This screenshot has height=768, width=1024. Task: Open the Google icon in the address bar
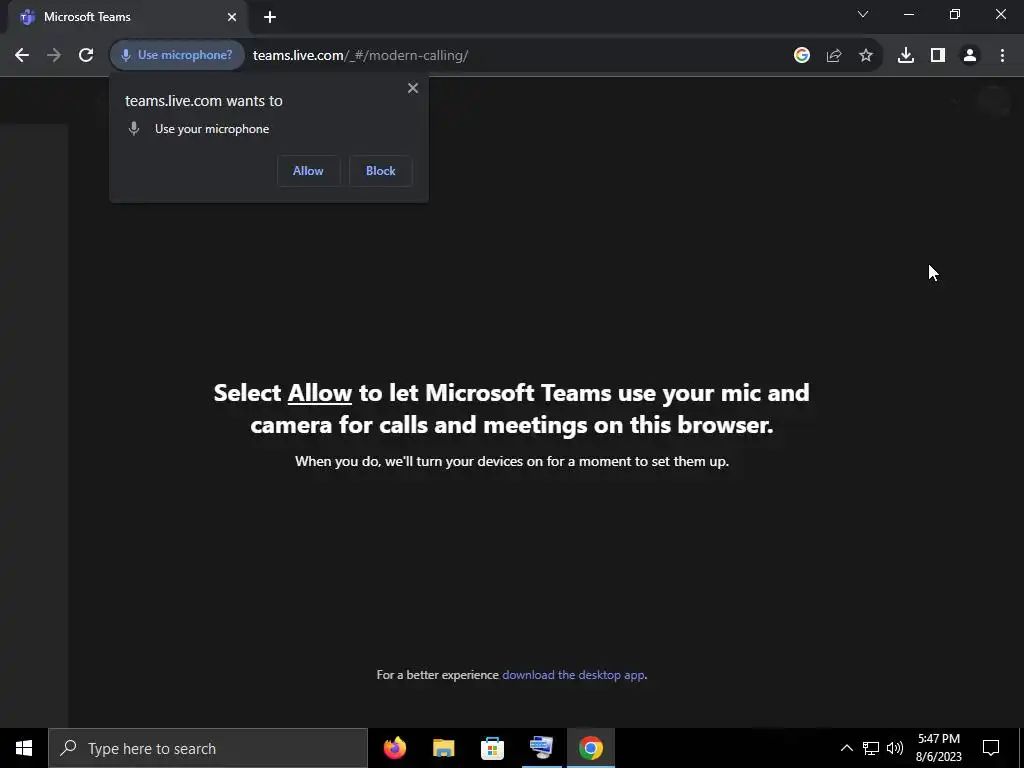[802, 56]
